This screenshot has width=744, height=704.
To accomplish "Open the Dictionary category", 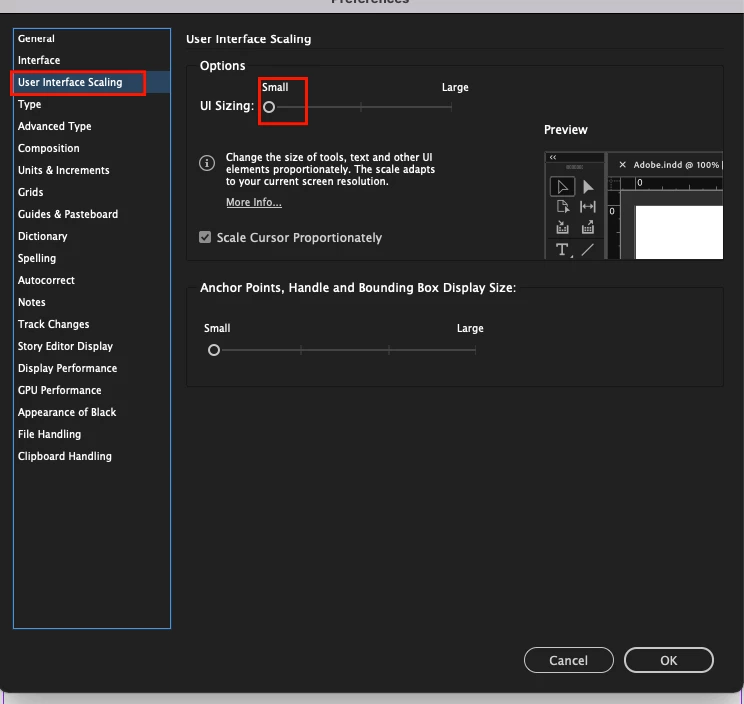I will pos(92,236).
